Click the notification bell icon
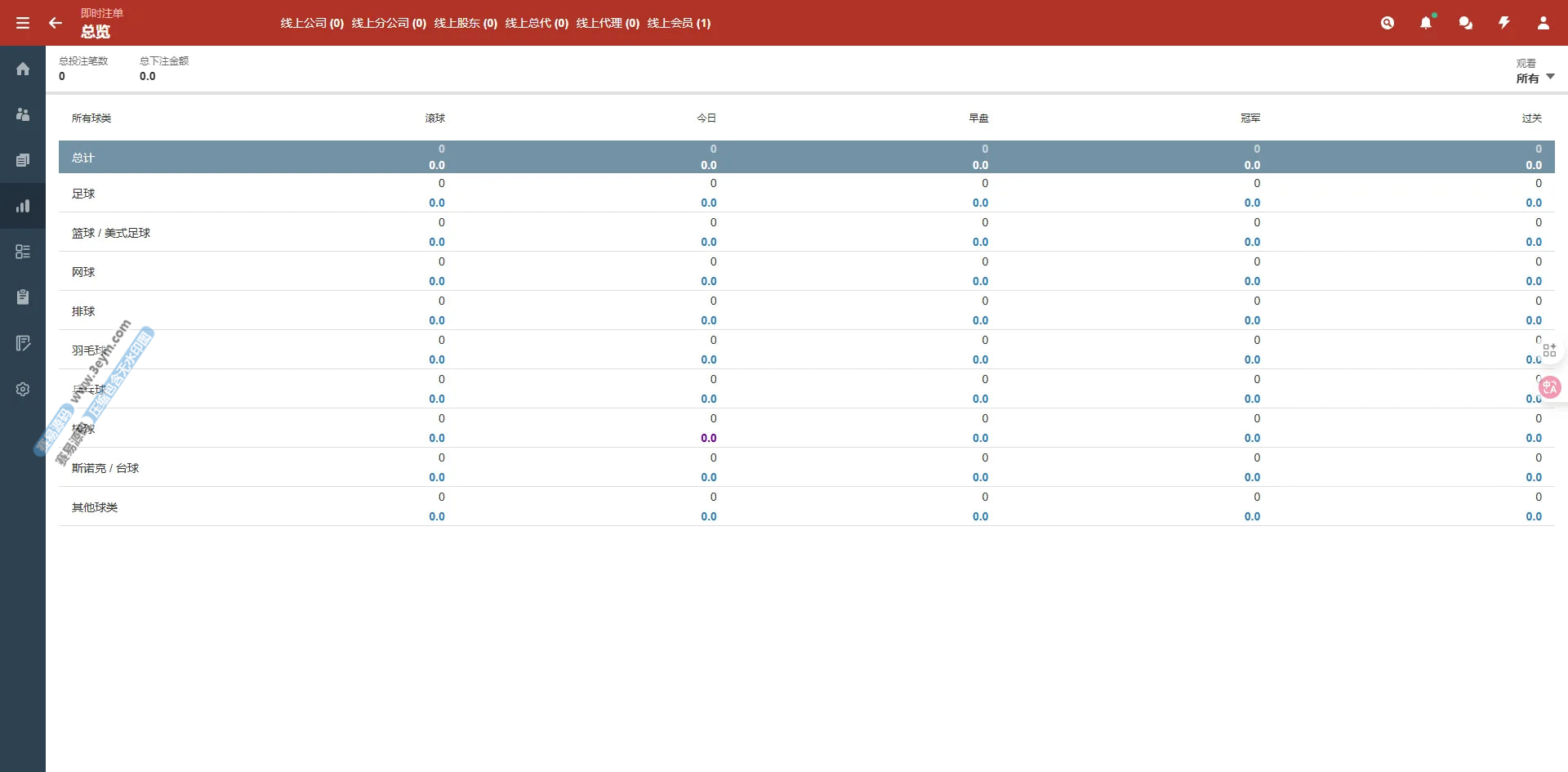The height and width of the screenshot is (772, 1568). tap(1426, 23)
